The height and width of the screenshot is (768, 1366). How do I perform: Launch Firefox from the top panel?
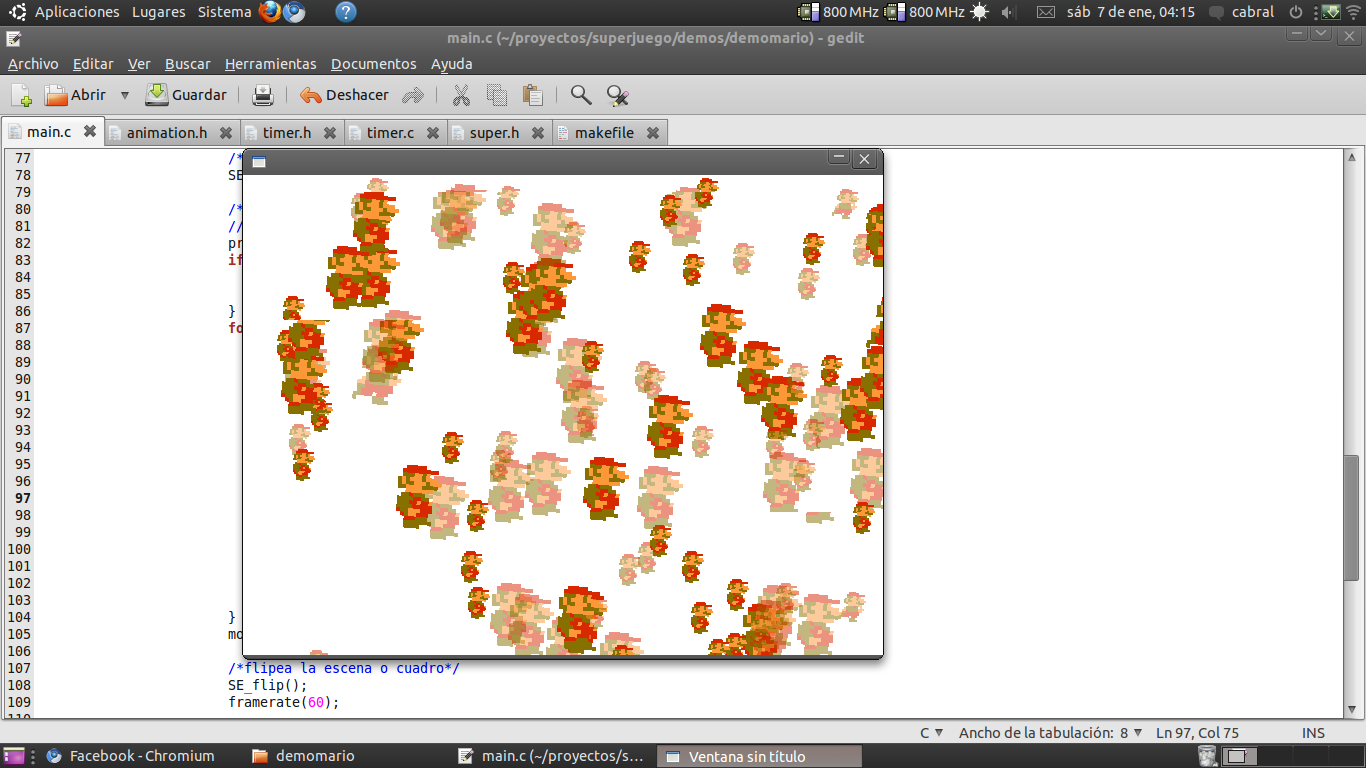pos(270,12)
